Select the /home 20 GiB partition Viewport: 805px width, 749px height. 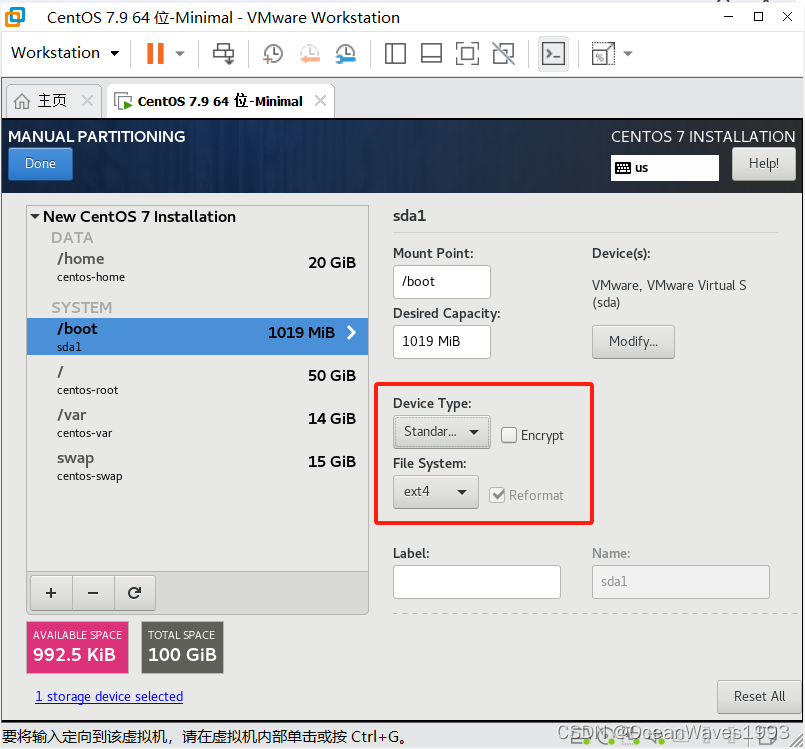pyautogui.click(x=198, y=267)
